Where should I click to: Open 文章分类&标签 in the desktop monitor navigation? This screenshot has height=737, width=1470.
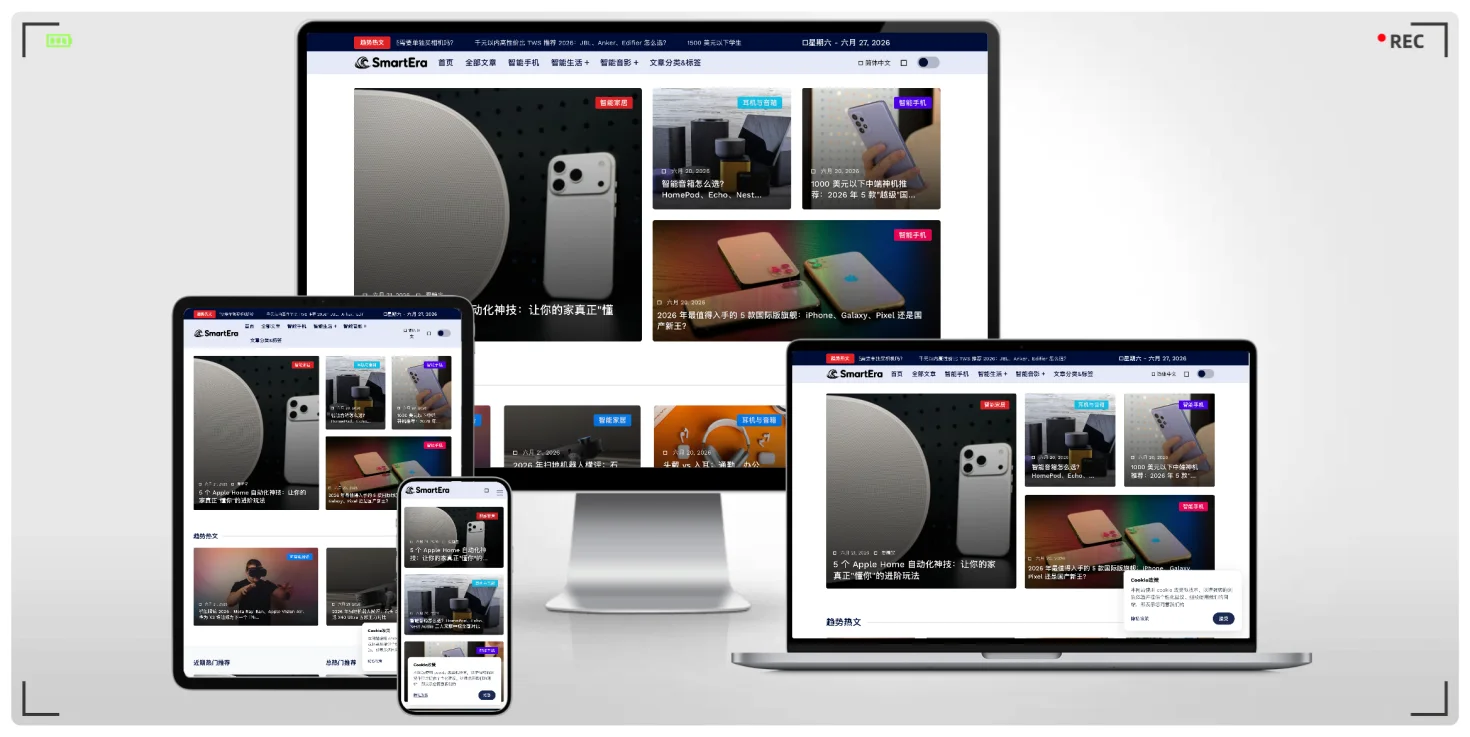[675, 63]
